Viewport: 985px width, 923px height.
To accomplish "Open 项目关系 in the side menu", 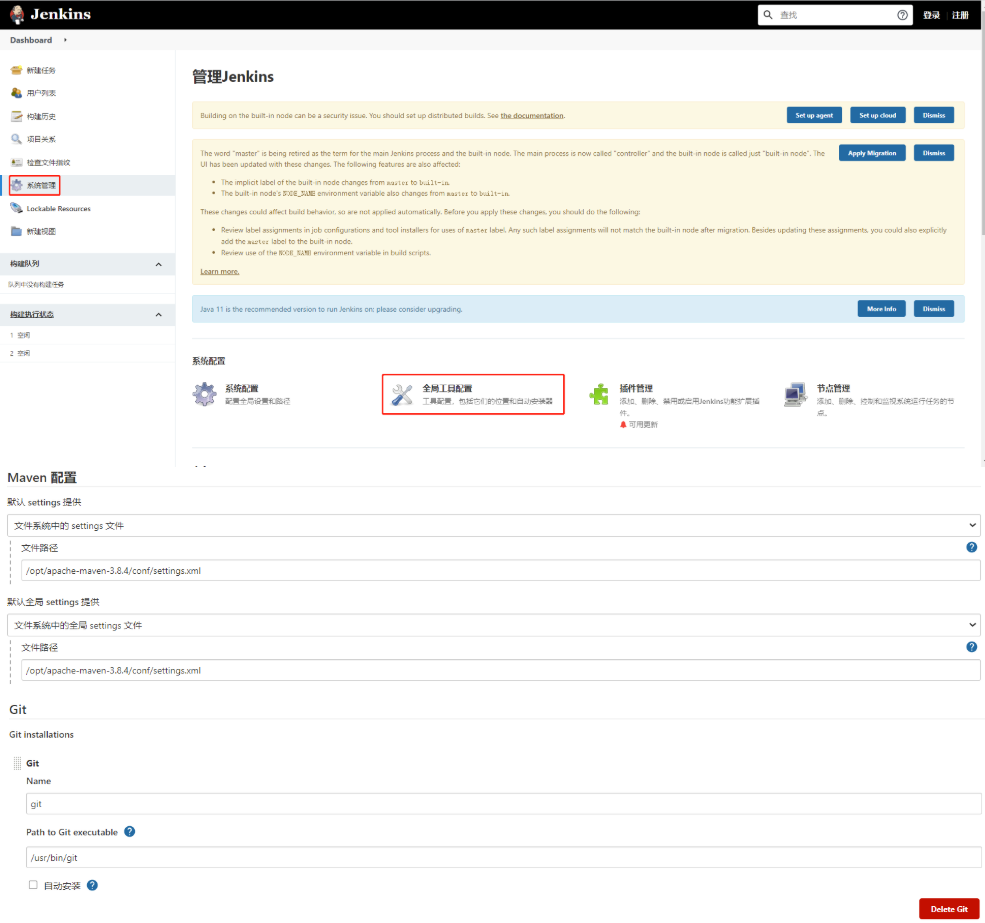I will [x=41, y=139].
